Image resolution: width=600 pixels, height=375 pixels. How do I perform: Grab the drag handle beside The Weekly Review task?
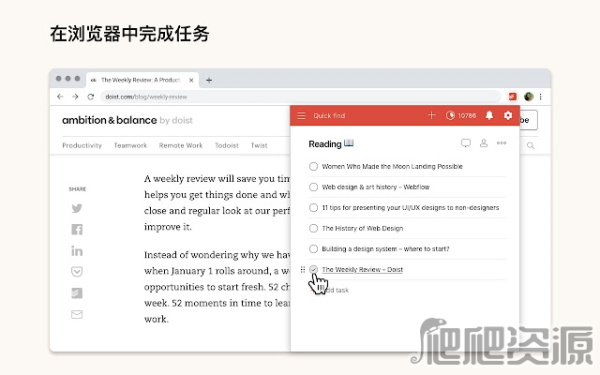(303, 270)
